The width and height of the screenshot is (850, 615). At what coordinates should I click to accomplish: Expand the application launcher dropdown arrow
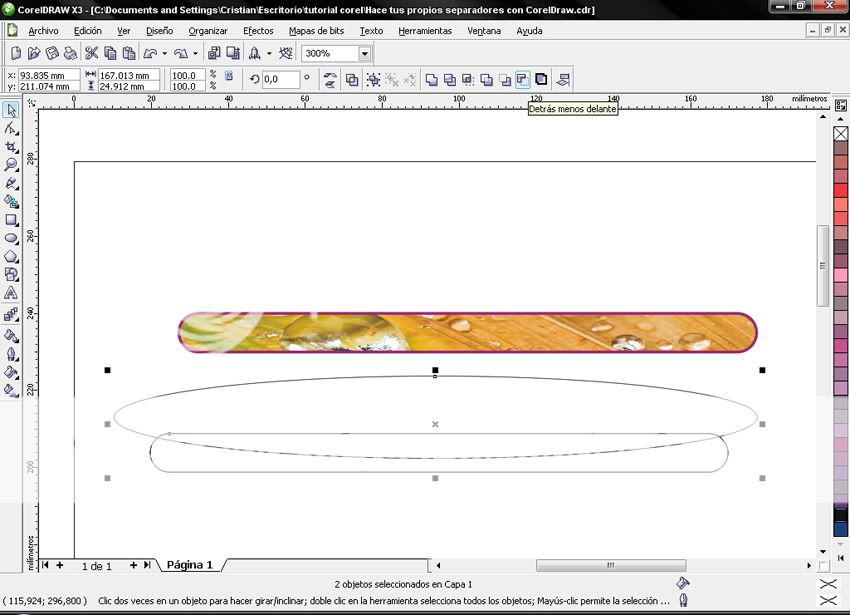(269, 53)
